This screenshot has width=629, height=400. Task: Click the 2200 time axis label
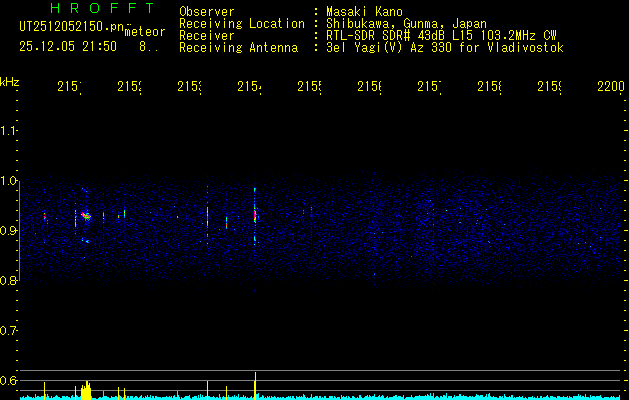pyautogui.click(x=611, y=87)
